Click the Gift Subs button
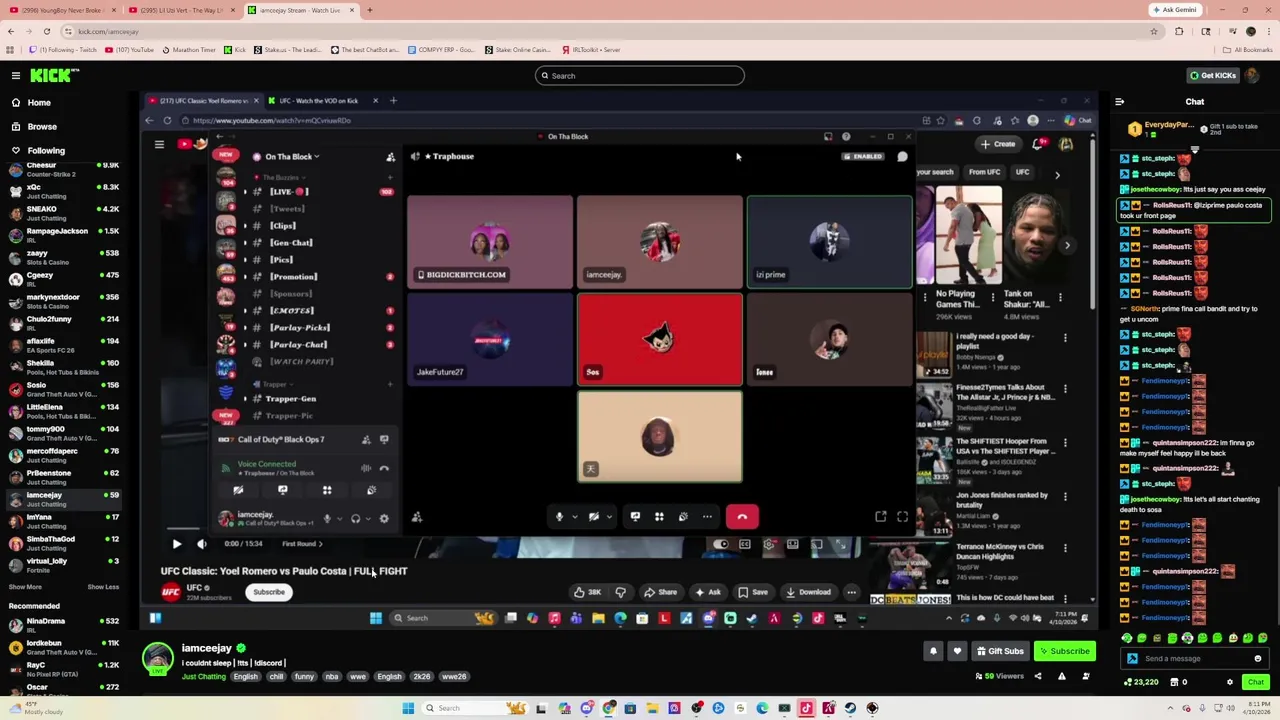Image resolution: width=1280 pixels, height=720 pixels. coord(1000,651)
